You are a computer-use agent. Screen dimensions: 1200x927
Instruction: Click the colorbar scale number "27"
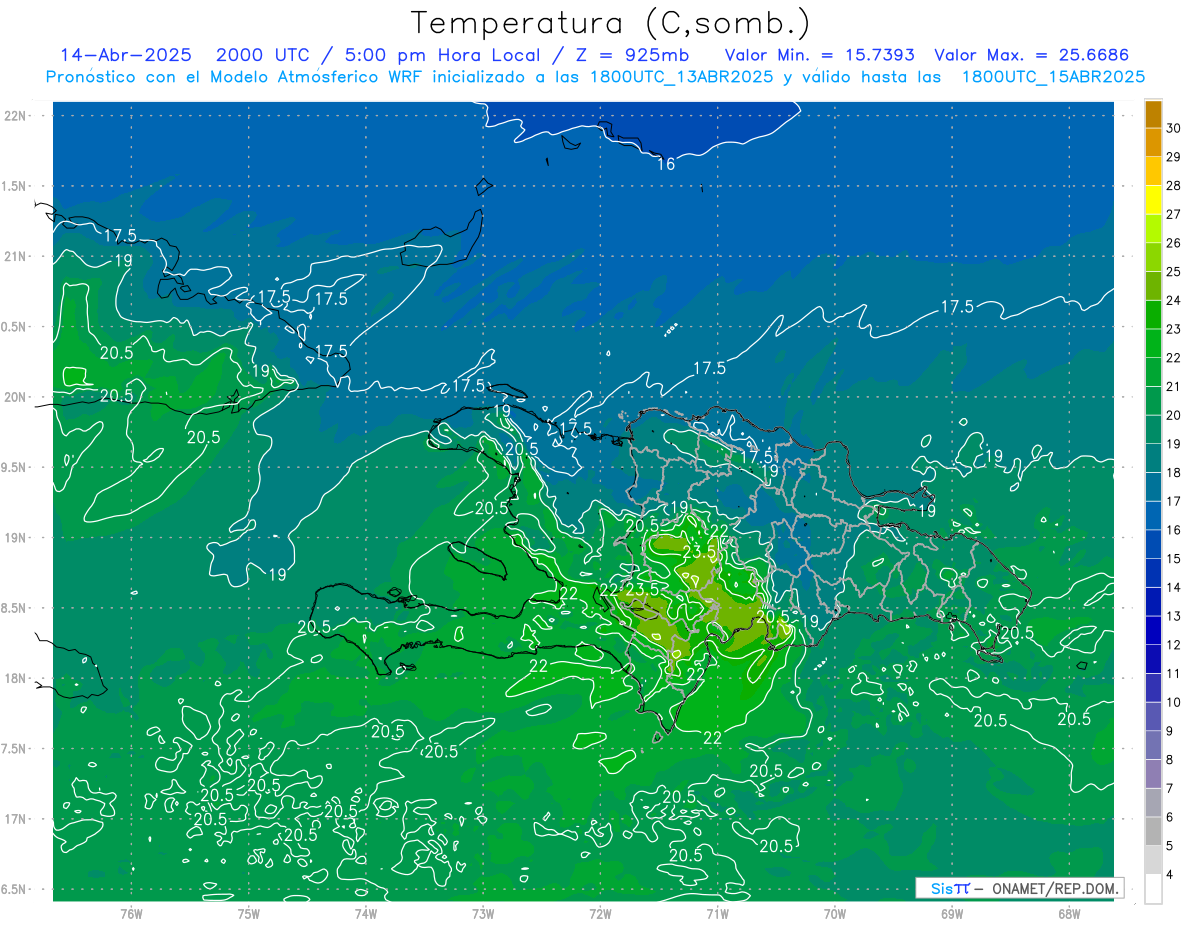pos(1174,214)
